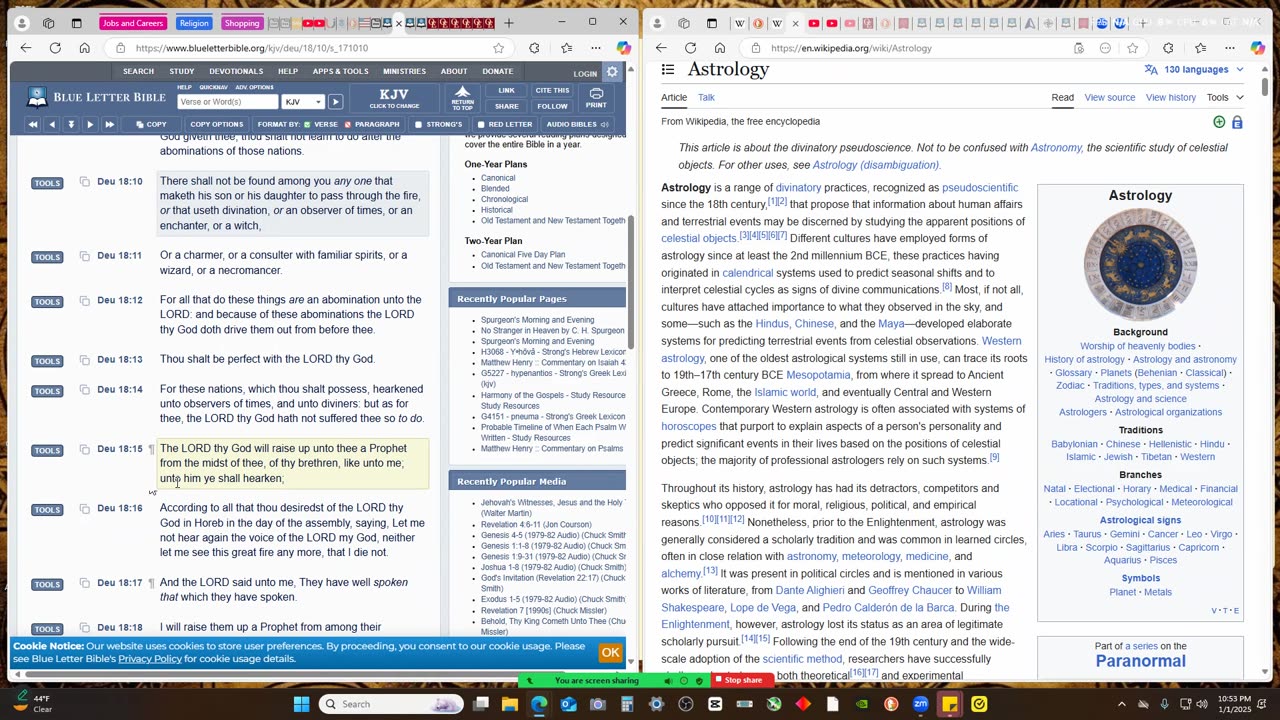This screenshot has width=1280, height=720.
Task: Click Verse or Word(s) search field
Action: 227,102
